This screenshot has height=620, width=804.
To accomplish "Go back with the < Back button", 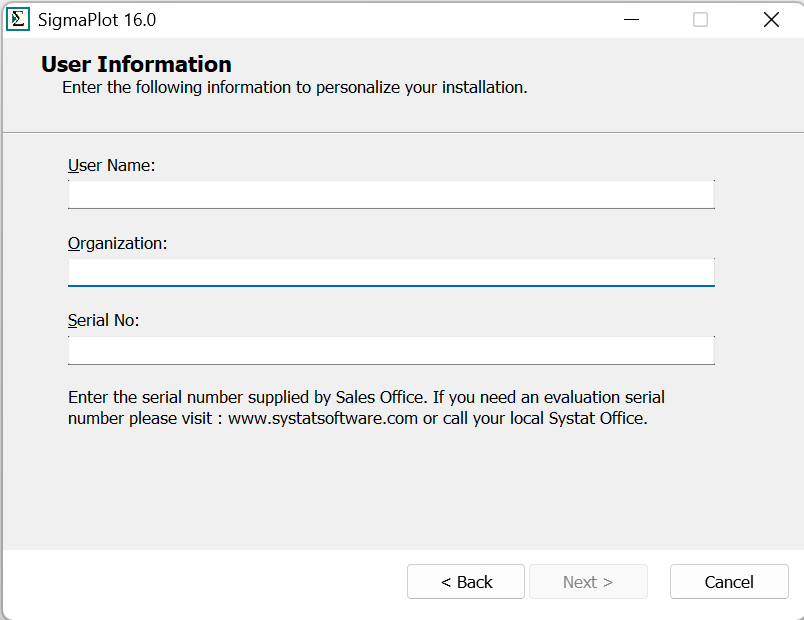I will [x=466, y=582].
